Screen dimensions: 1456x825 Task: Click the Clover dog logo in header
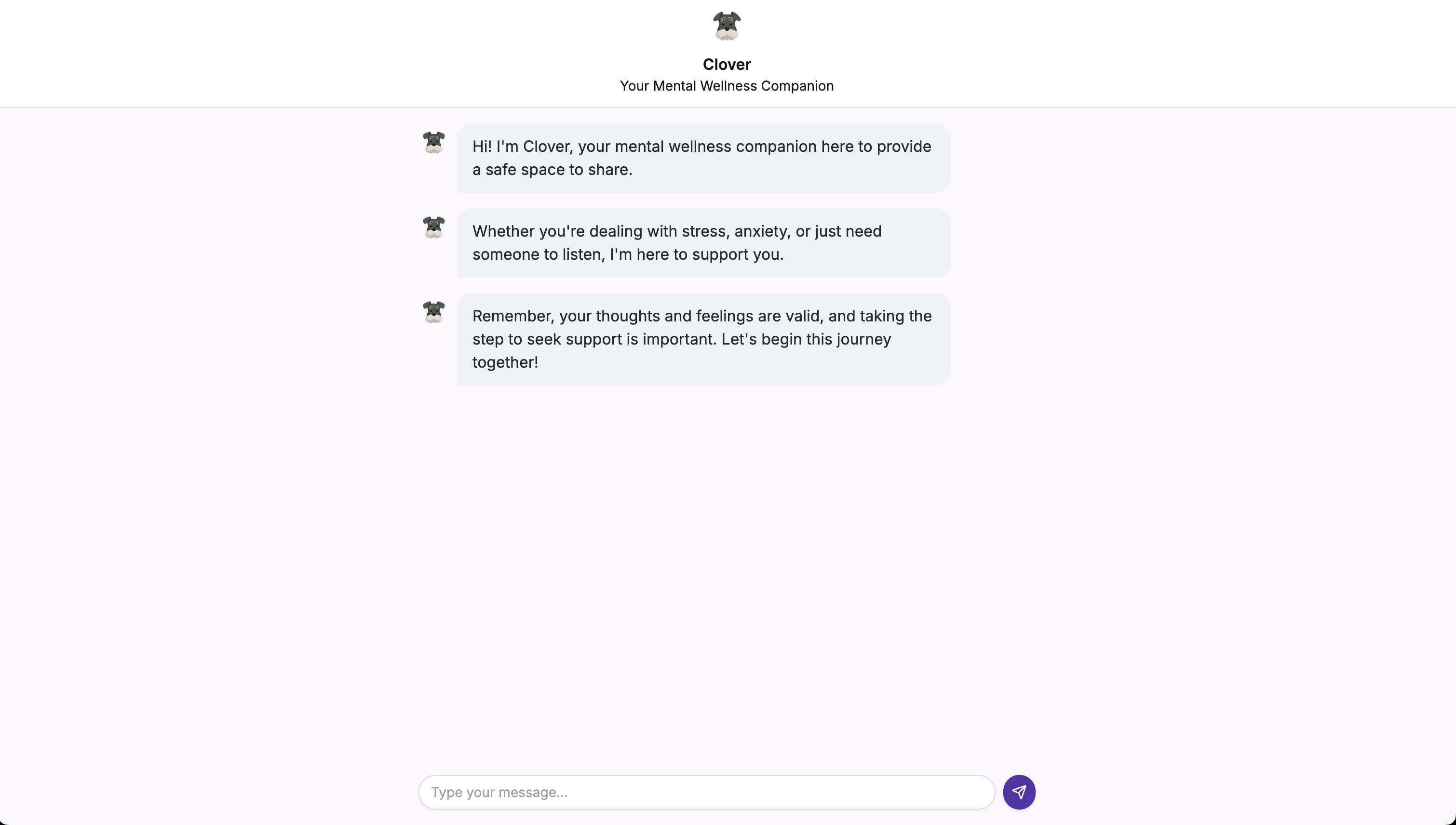727,26
